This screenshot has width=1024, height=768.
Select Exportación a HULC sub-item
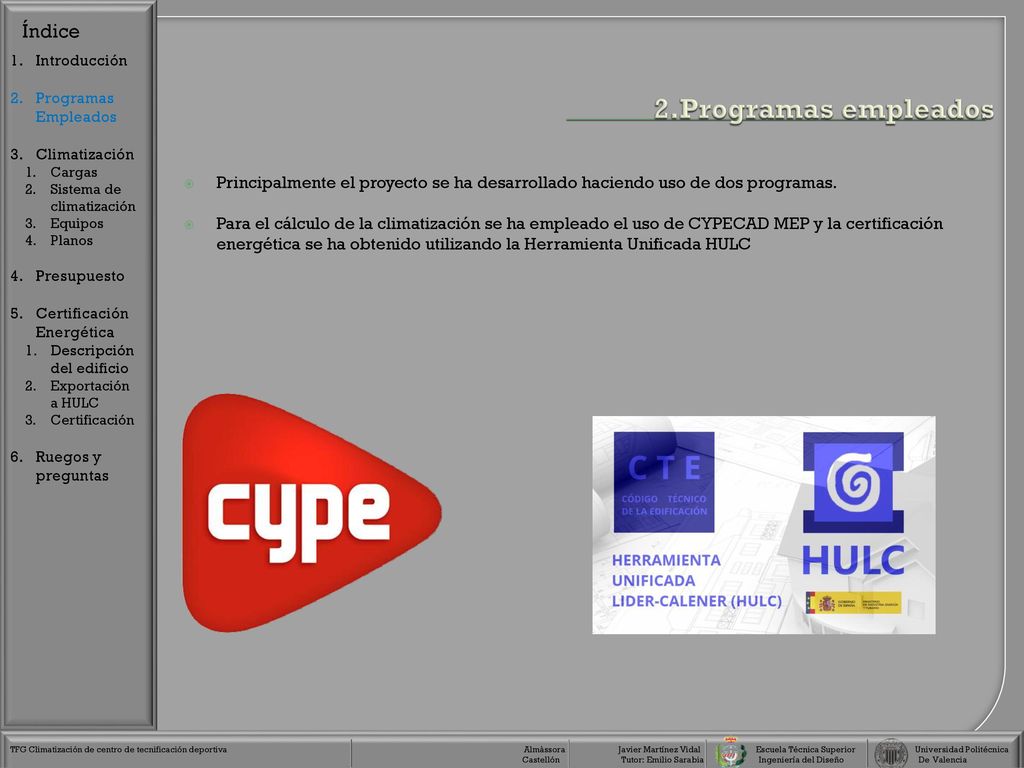(x=89, y=394)
